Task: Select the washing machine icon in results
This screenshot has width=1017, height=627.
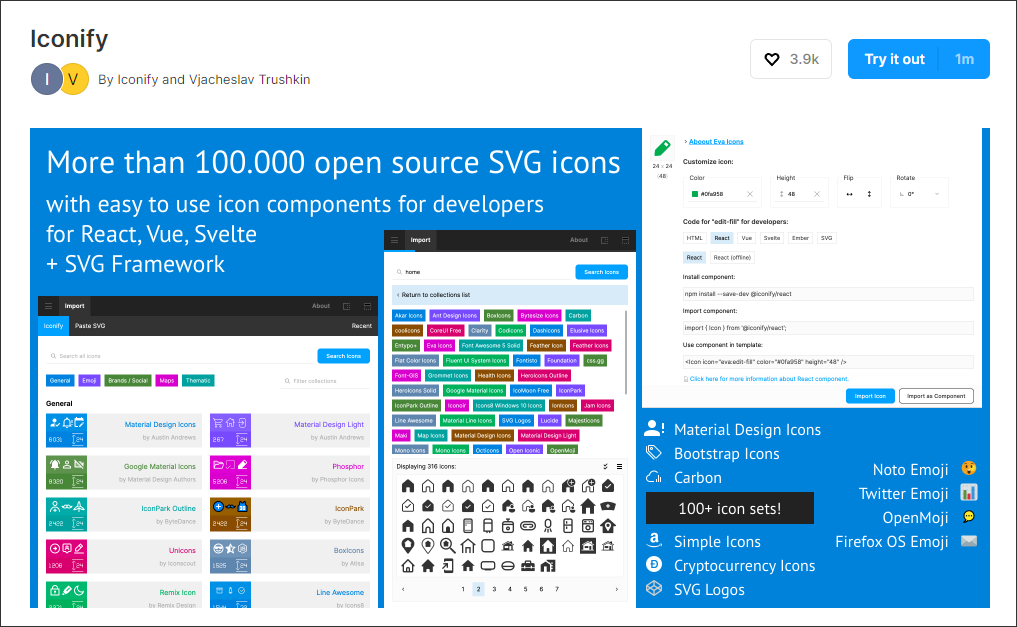Action: 588,526
